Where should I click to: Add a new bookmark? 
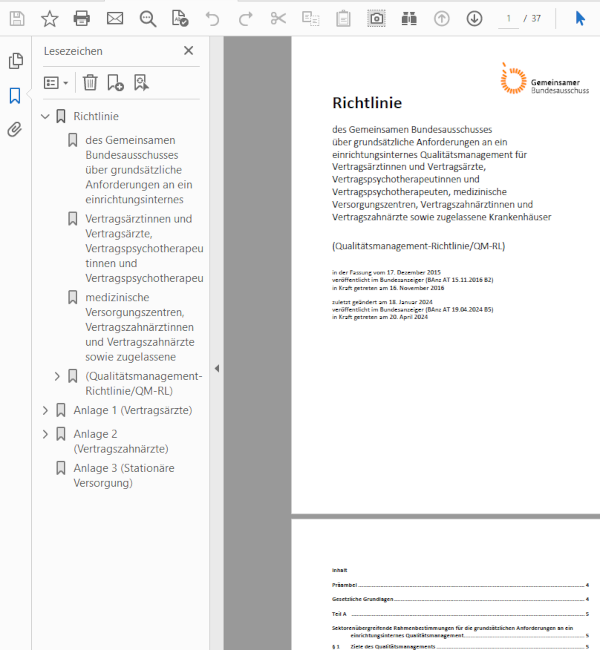pyautogui.click(x=115, y=83)
